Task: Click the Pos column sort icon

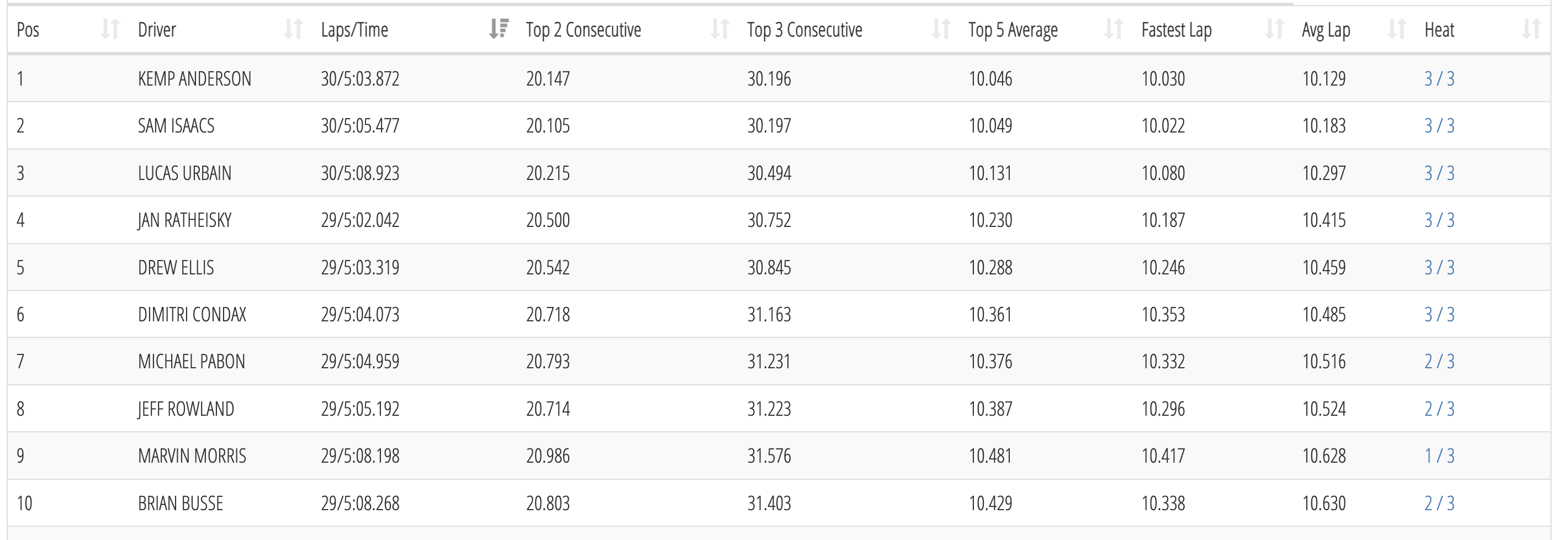Action: click(x=110, y=29)
